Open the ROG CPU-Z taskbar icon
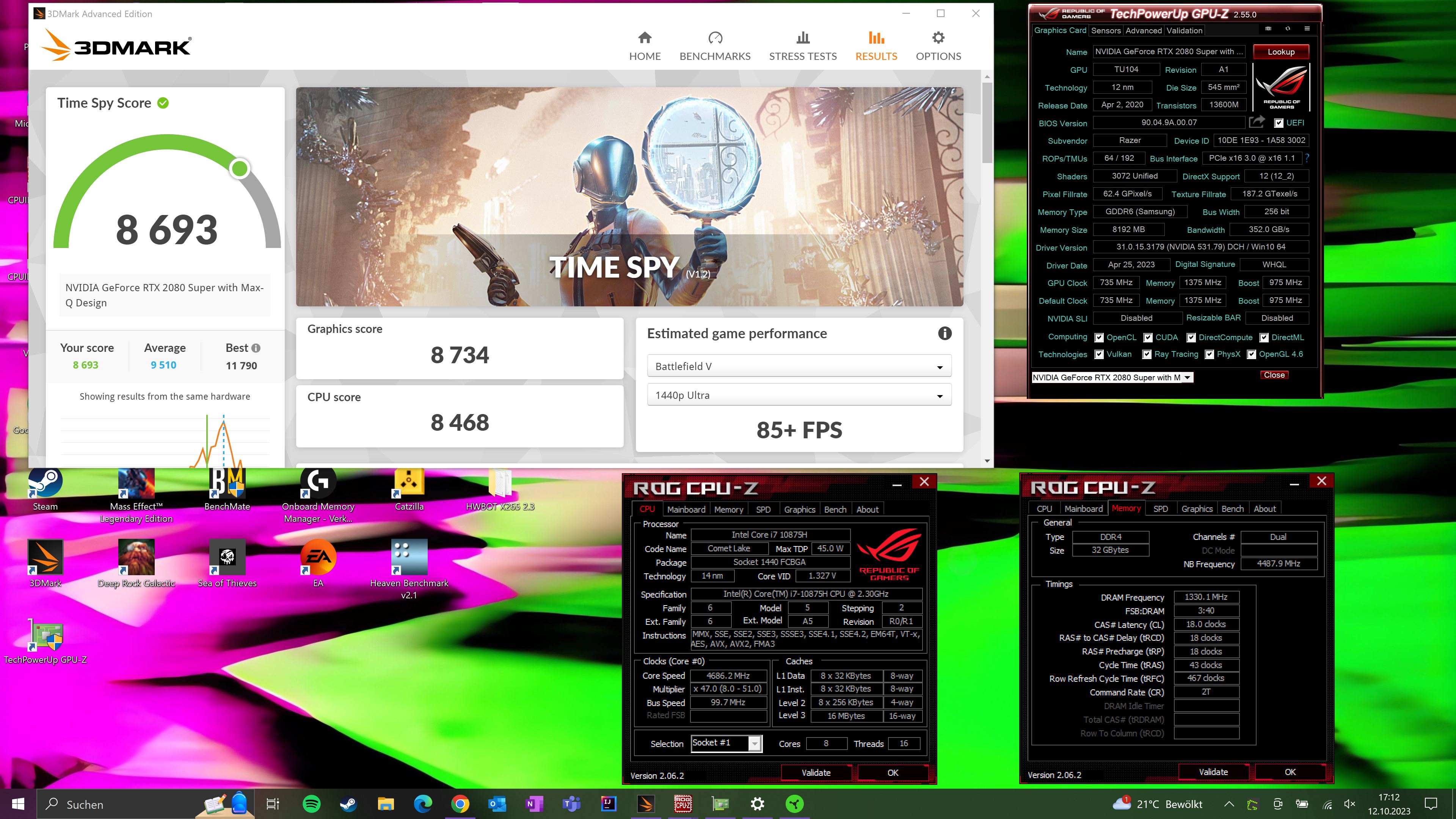The width and height of the screenshot is (1456, 819). [683, 804]
